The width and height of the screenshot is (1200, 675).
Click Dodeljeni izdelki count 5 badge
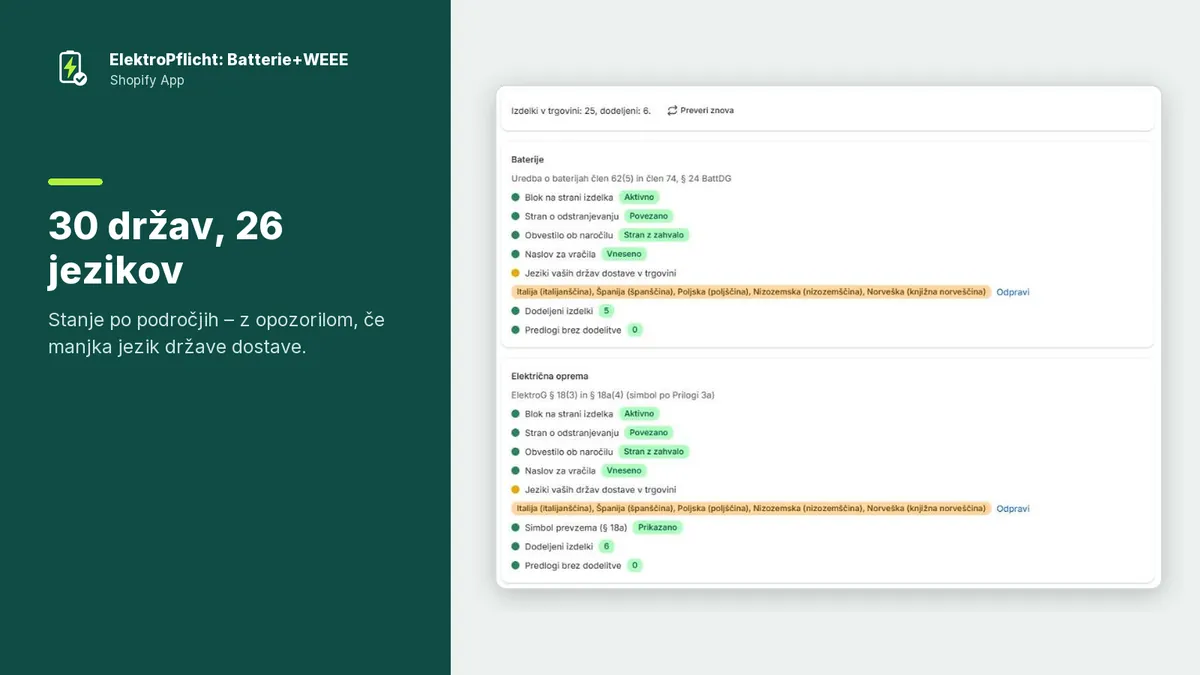coord(607,311)
